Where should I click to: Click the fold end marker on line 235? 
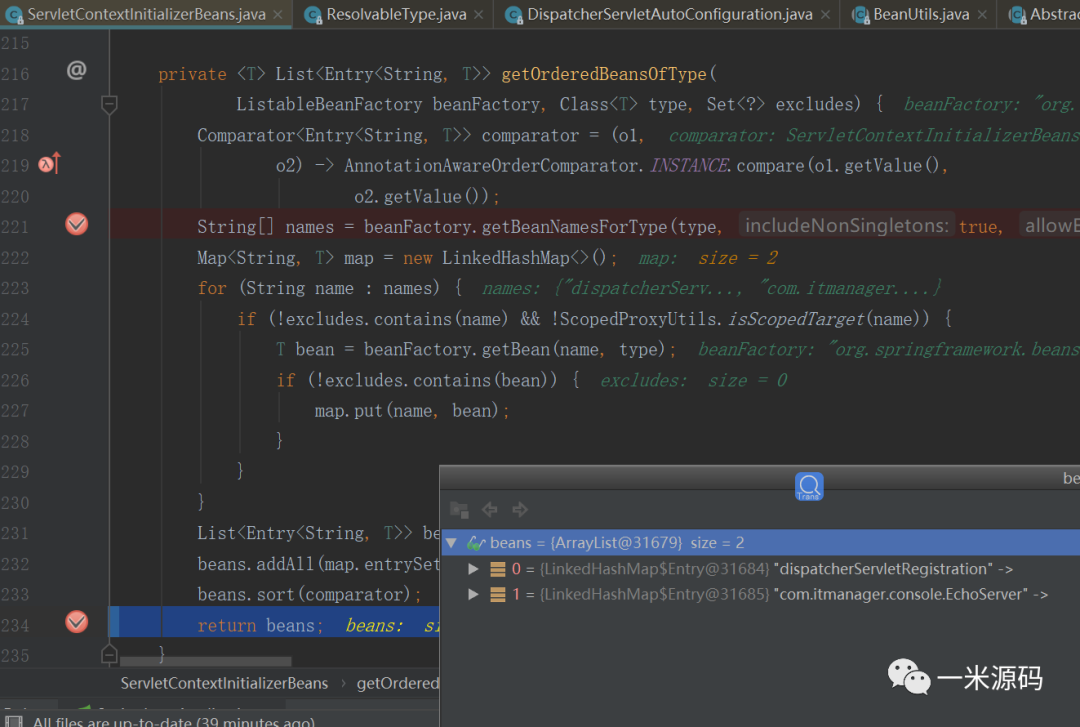pyautogui.click(x=109, y=654)
